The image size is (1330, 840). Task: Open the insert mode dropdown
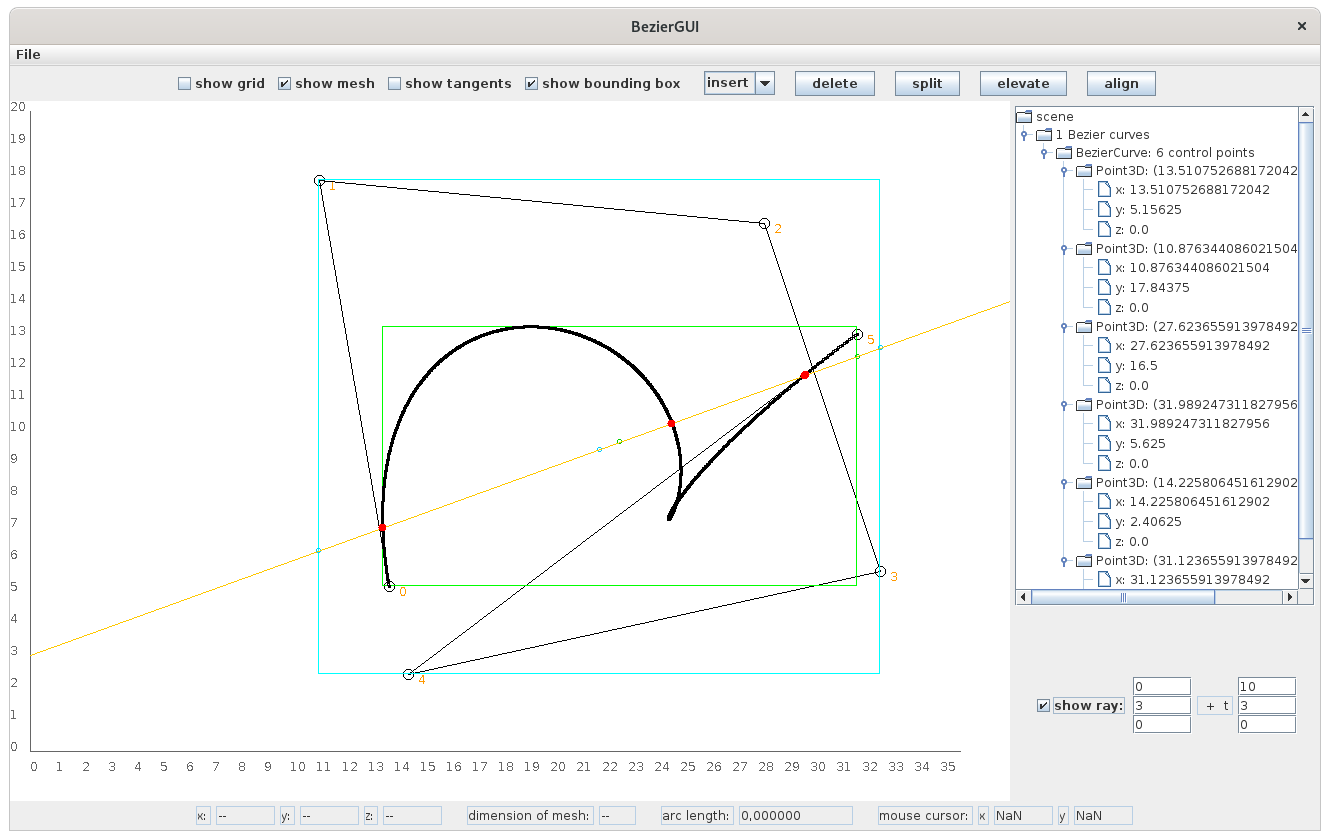[765, 83]
